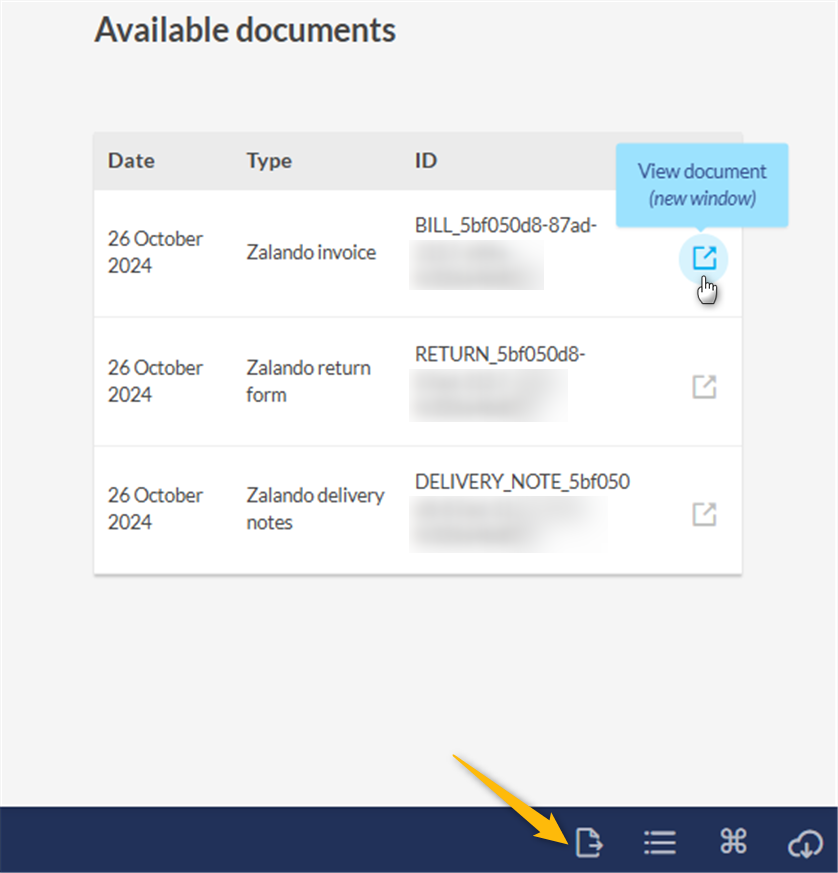Click the "Zalando delivery notes" type text
Screen dimensions: 838x873
click(x=315, y=508)
